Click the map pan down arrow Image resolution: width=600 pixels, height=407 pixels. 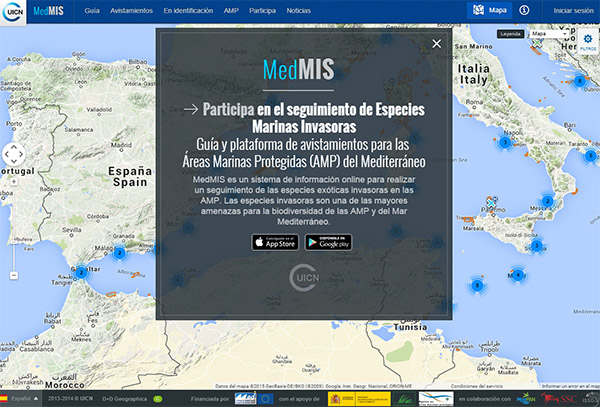coord(14,162)
